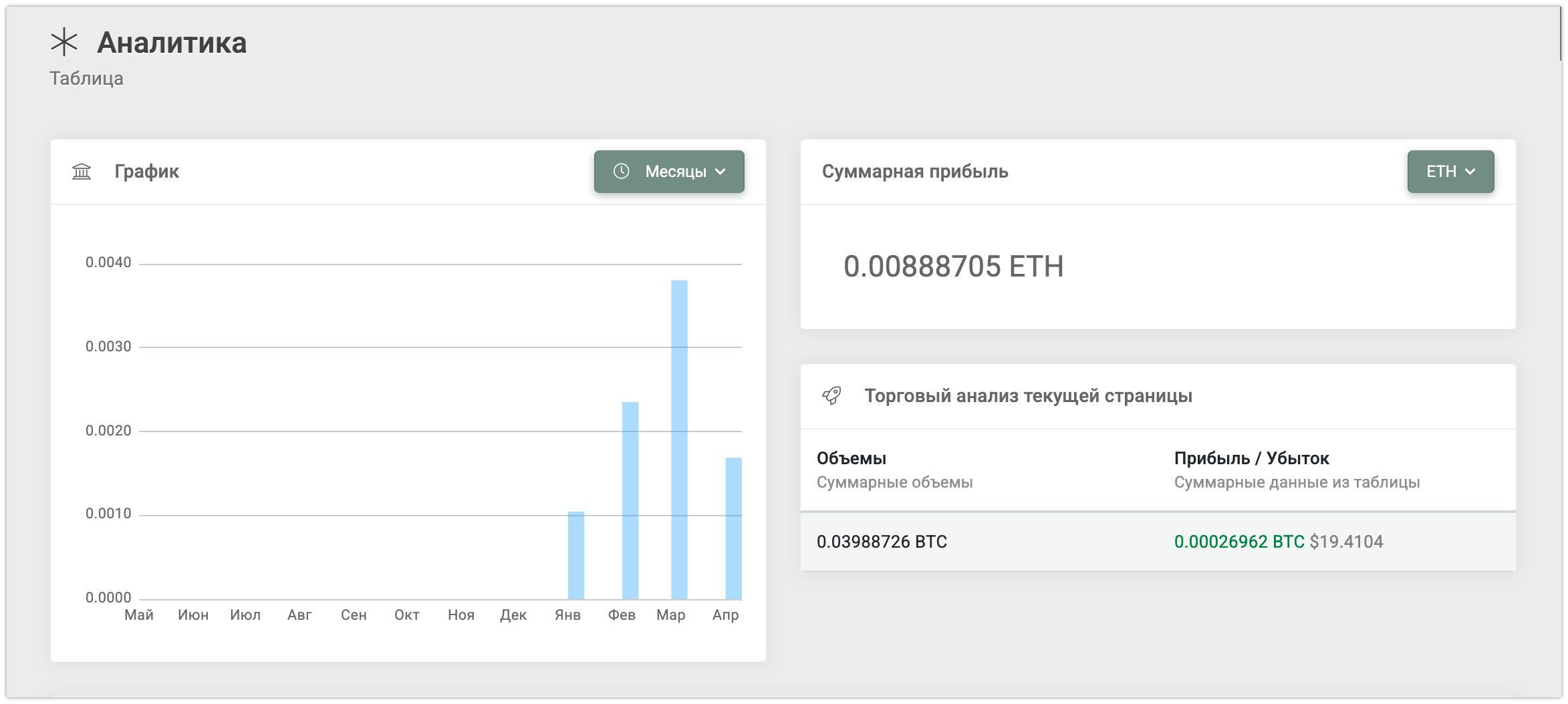
Task: Click the Янв bar in the chart
Action: point(576,555)
